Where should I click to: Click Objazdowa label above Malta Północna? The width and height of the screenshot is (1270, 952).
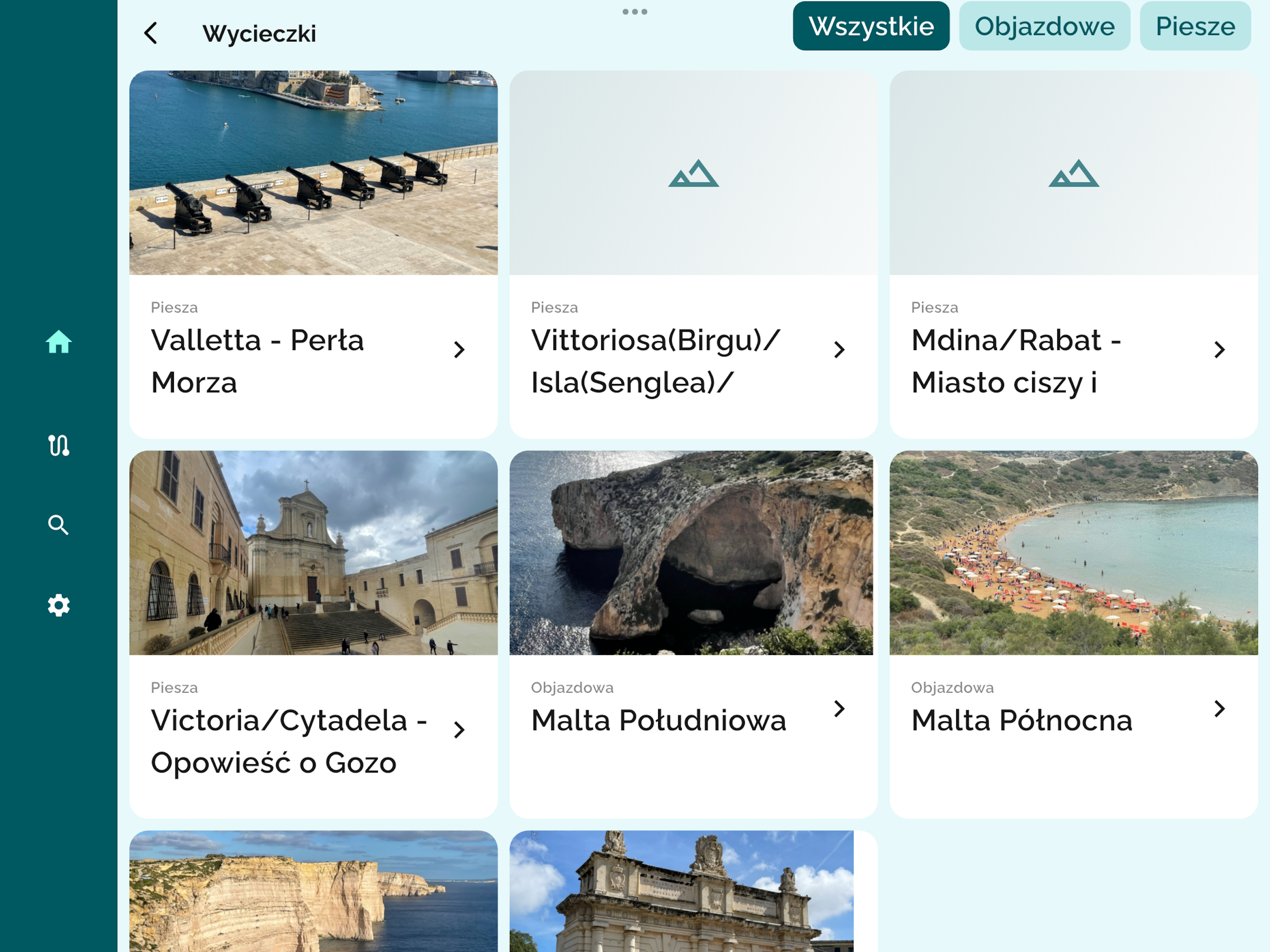(x=952, y=687)
